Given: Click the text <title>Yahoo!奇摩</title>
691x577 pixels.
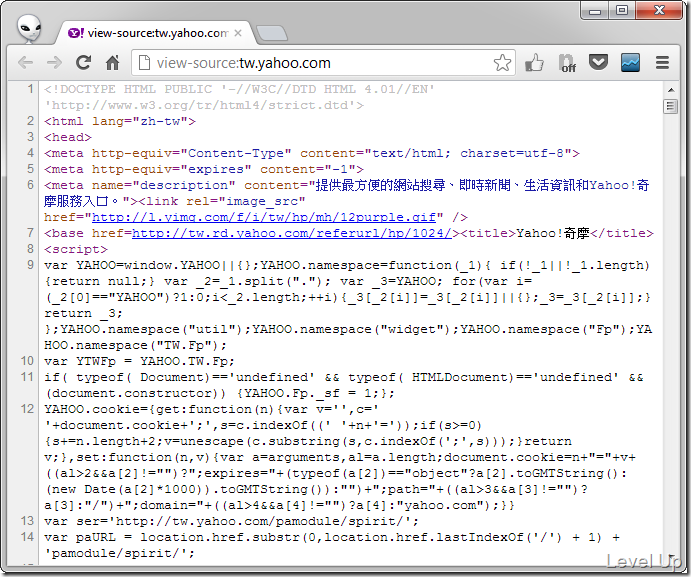Looking at the screenshot, I should click(557, 233).
